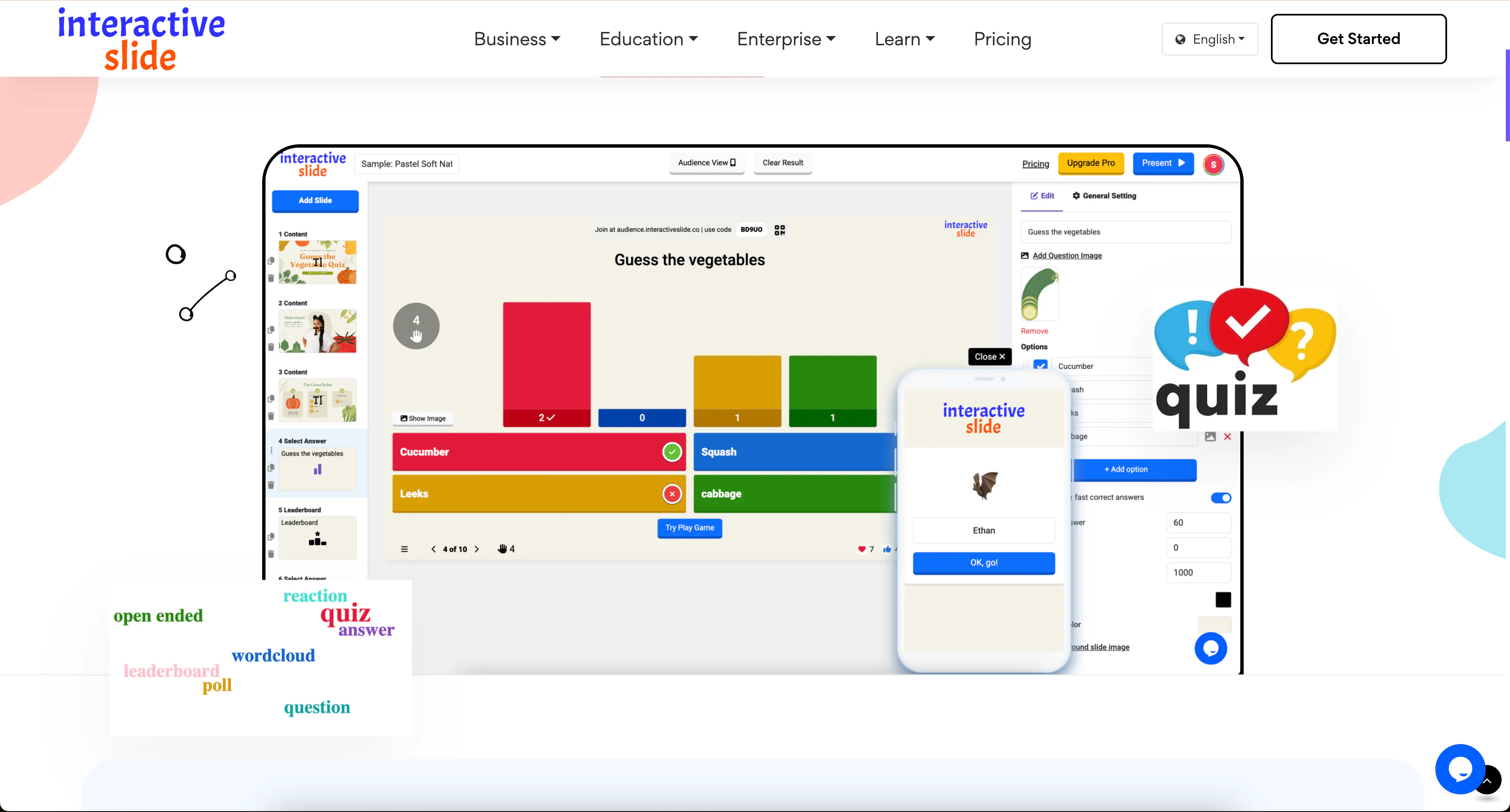
Task: Open the live chat bubble at page corner
Action: 1460,769
